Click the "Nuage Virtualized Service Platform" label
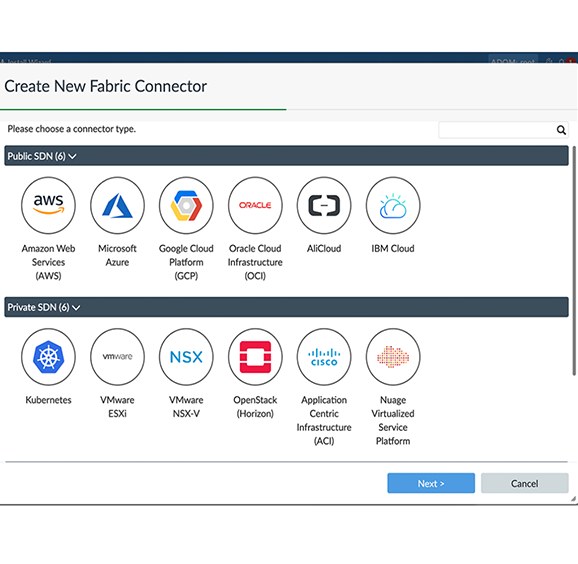578x564 pixels. click(393, 420)
